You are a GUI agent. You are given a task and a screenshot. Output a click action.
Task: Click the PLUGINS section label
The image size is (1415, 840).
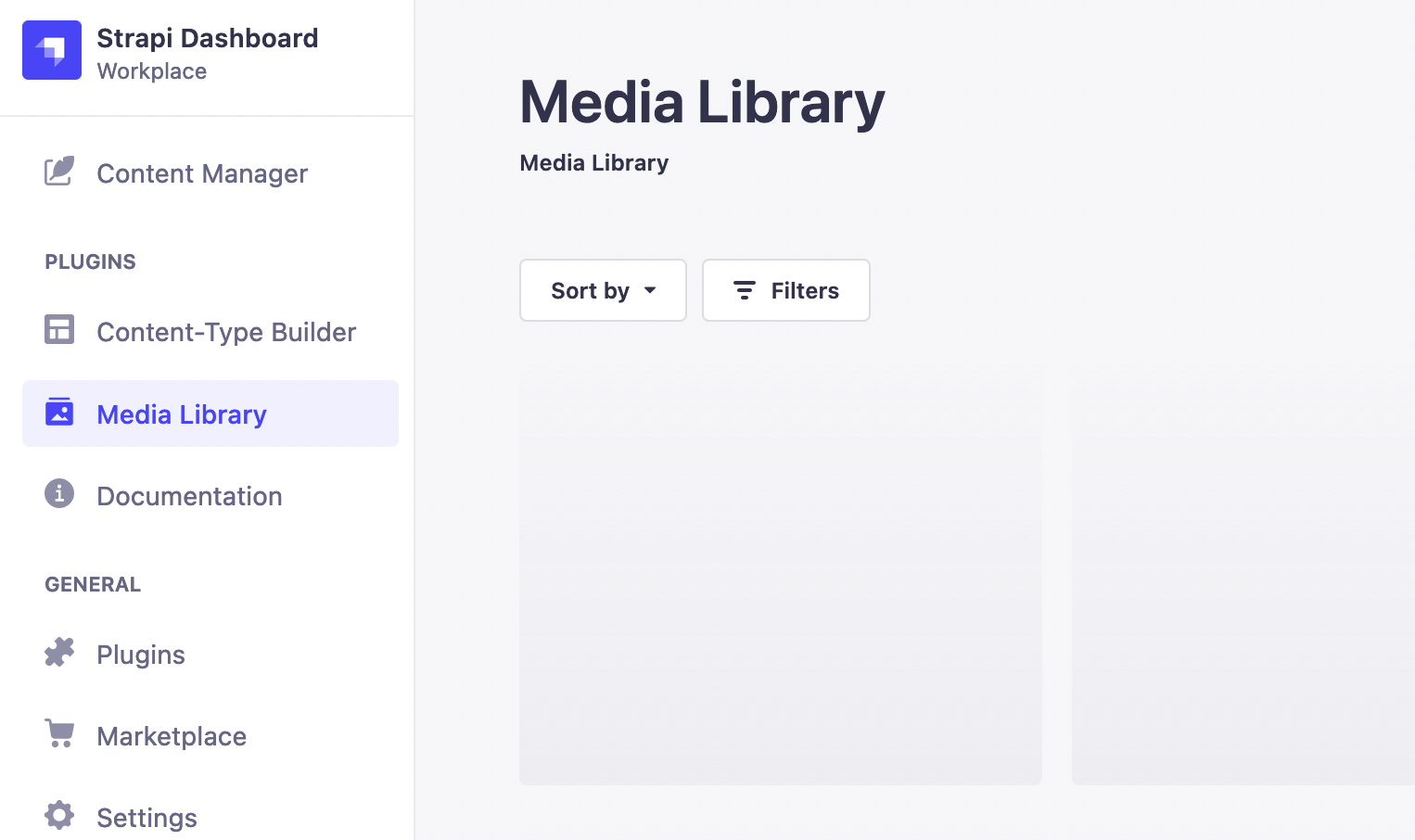(x=91, y=261)
